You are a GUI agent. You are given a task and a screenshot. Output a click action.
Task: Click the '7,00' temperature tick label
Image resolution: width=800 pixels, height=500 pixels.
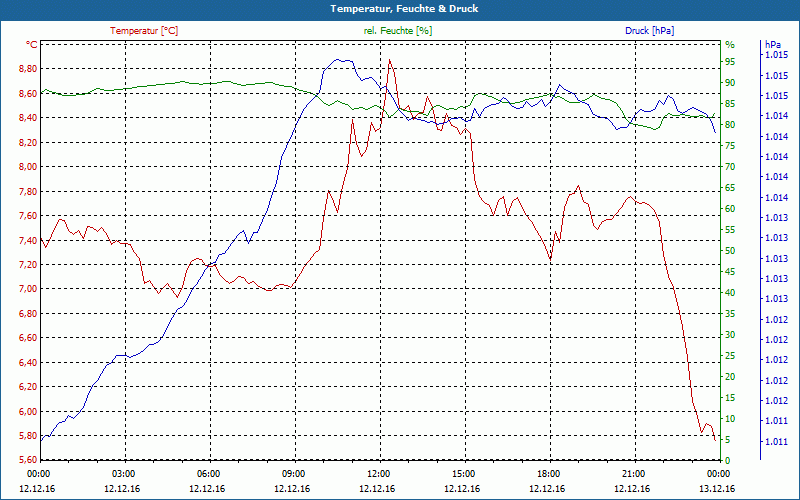pyautogui.click(x=28, y=289)
